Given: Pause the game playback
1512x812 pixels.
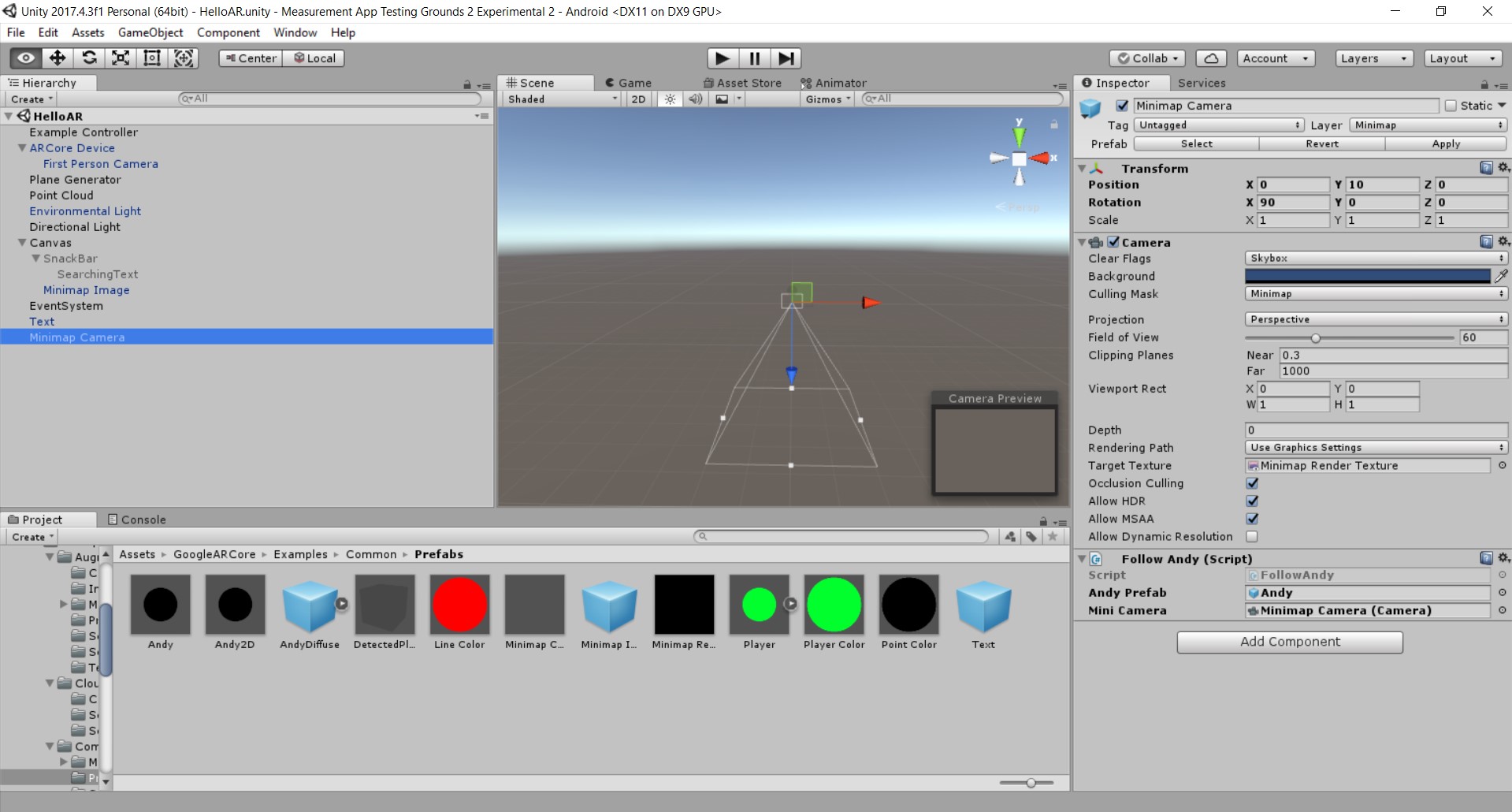Looking at the screenshot, I should click(x=754, y=58).
